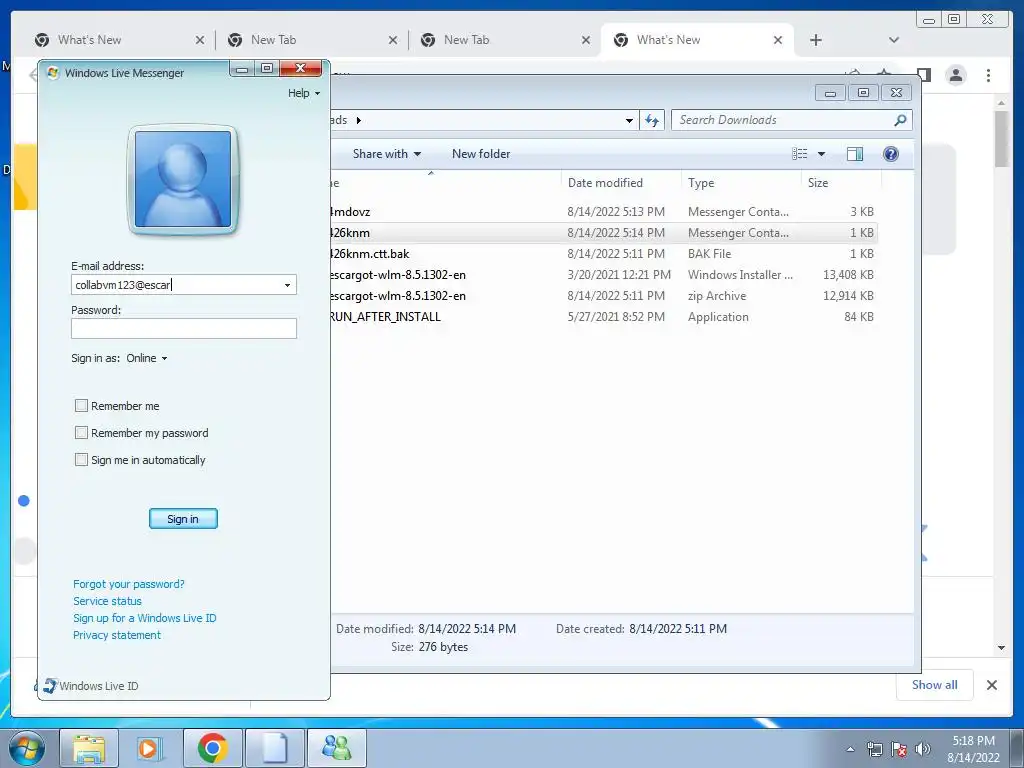The width and height of the screenshot is (1024, 768).
Task: Open Google Chrome from the taskbar
Action: click(x=213, y=748)
